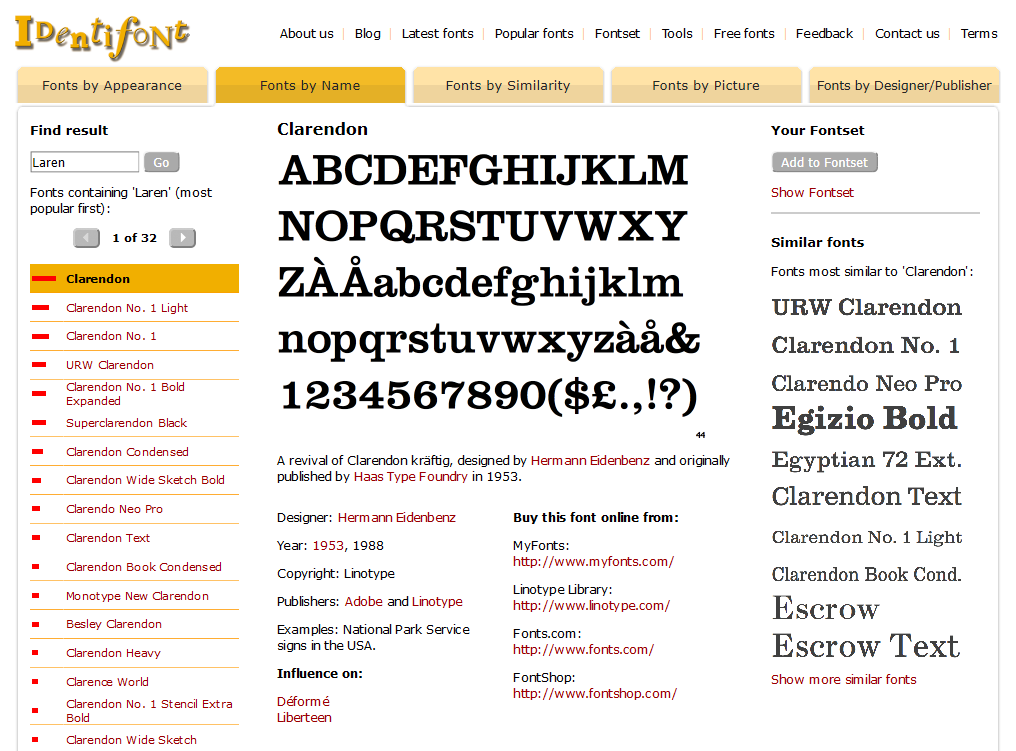Viewport: 1016px width, 751px height.
Task: Click the font name search field
Action: click(84, 162)
